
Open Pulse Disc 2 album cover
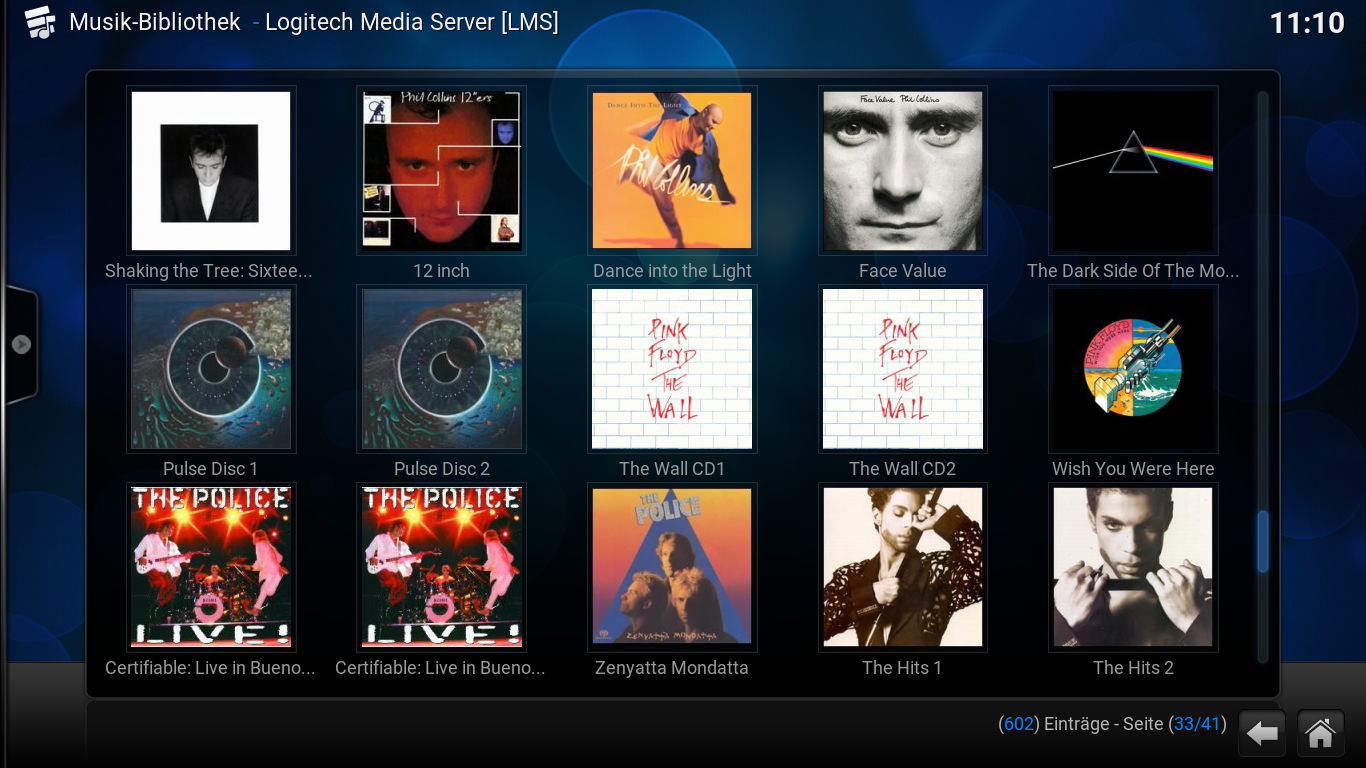tap(441, 369)
